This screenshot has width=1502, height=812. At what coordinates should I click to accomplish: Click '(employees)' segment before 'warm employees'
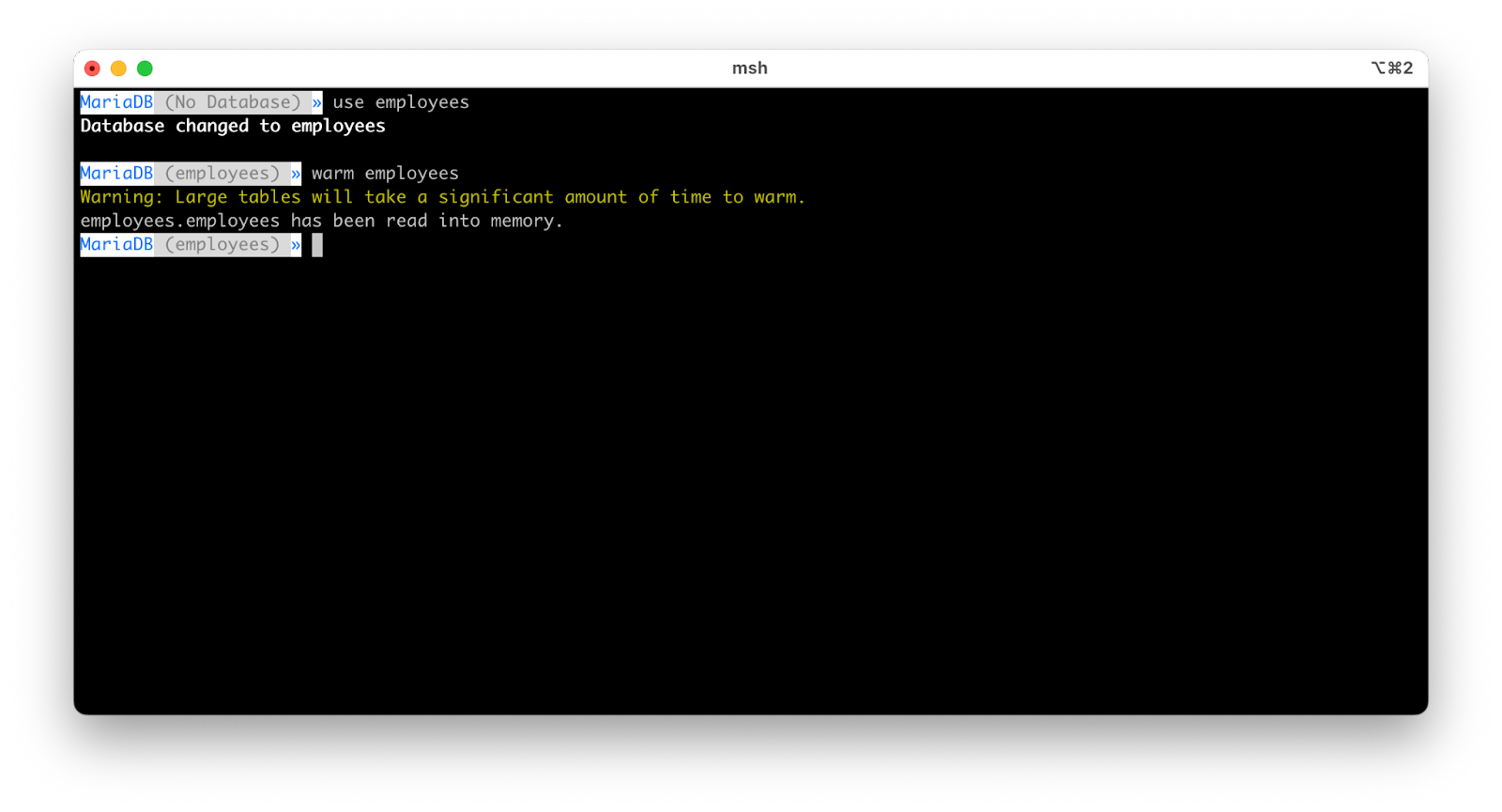coord(222,174)
